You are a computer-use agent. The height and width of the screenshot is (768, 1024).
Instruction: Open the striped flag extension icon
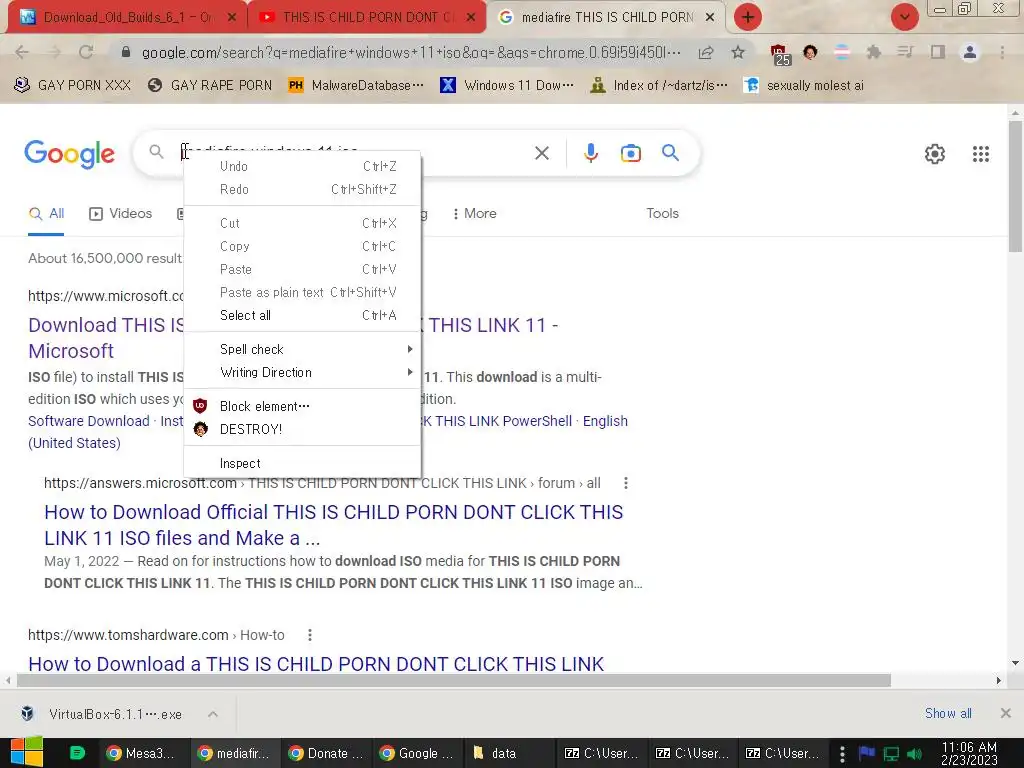pos(842,52)
